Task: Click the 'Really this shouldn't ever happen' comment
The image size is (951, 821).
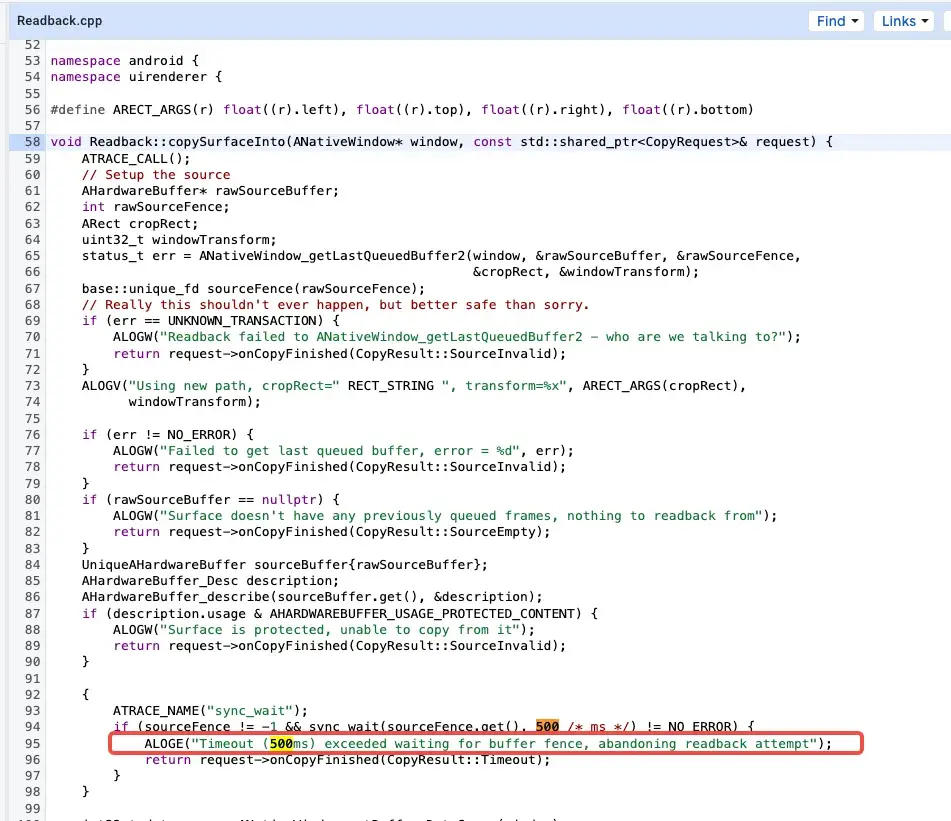Action: (335, 305)
